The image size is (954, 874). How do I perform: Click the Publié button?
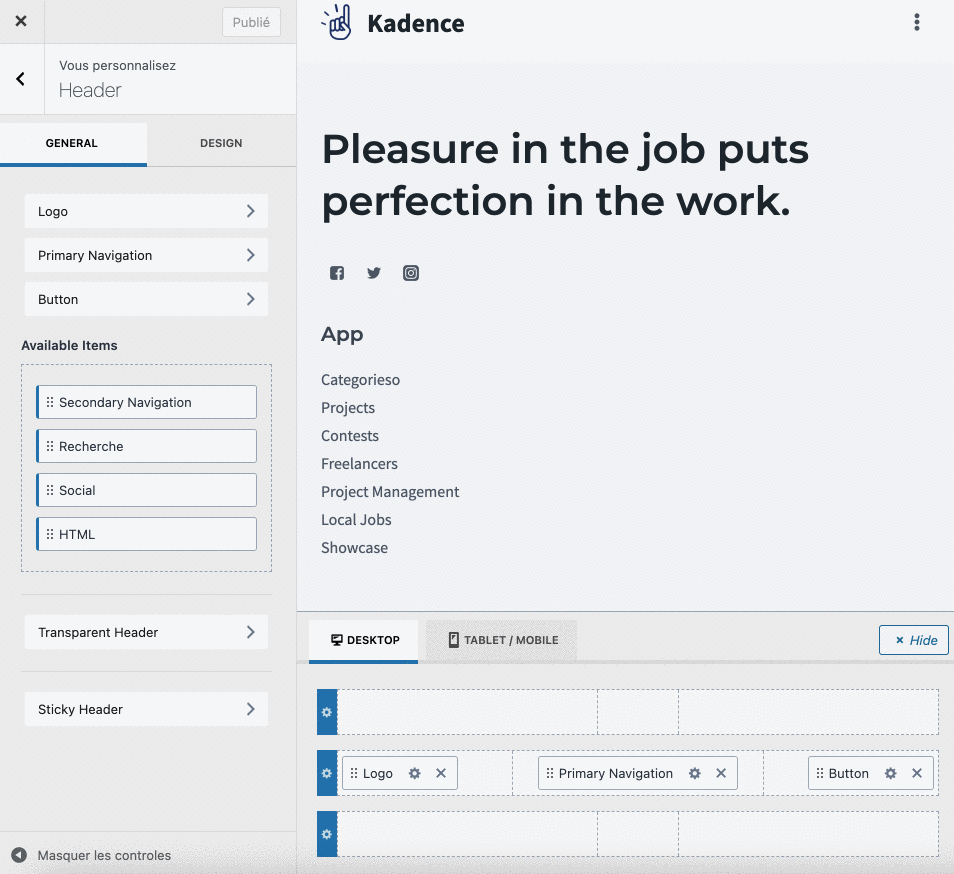click(251, 21)
